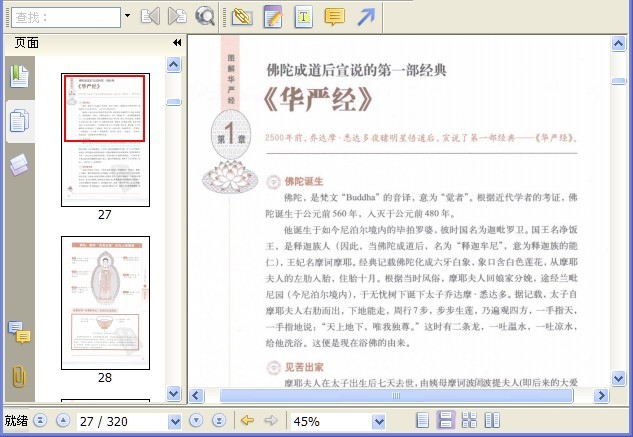Viewport: 633px width, 437px height.
Task: Click the 佛陀成道后宣说的第一部经典 heading
Action: (x=356, y=70)
